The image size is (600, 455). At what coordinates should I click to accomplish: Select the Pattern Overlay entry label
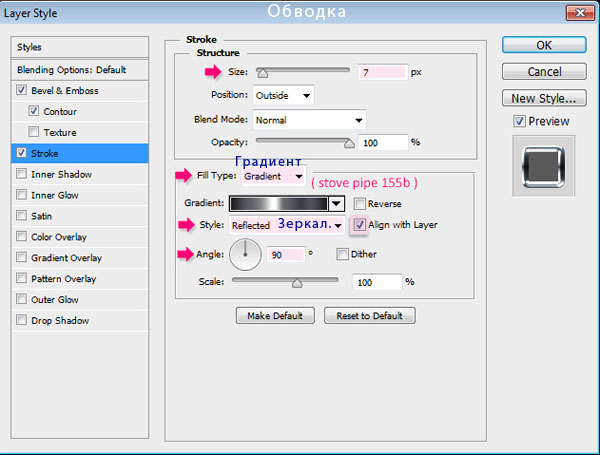(64, 279)
